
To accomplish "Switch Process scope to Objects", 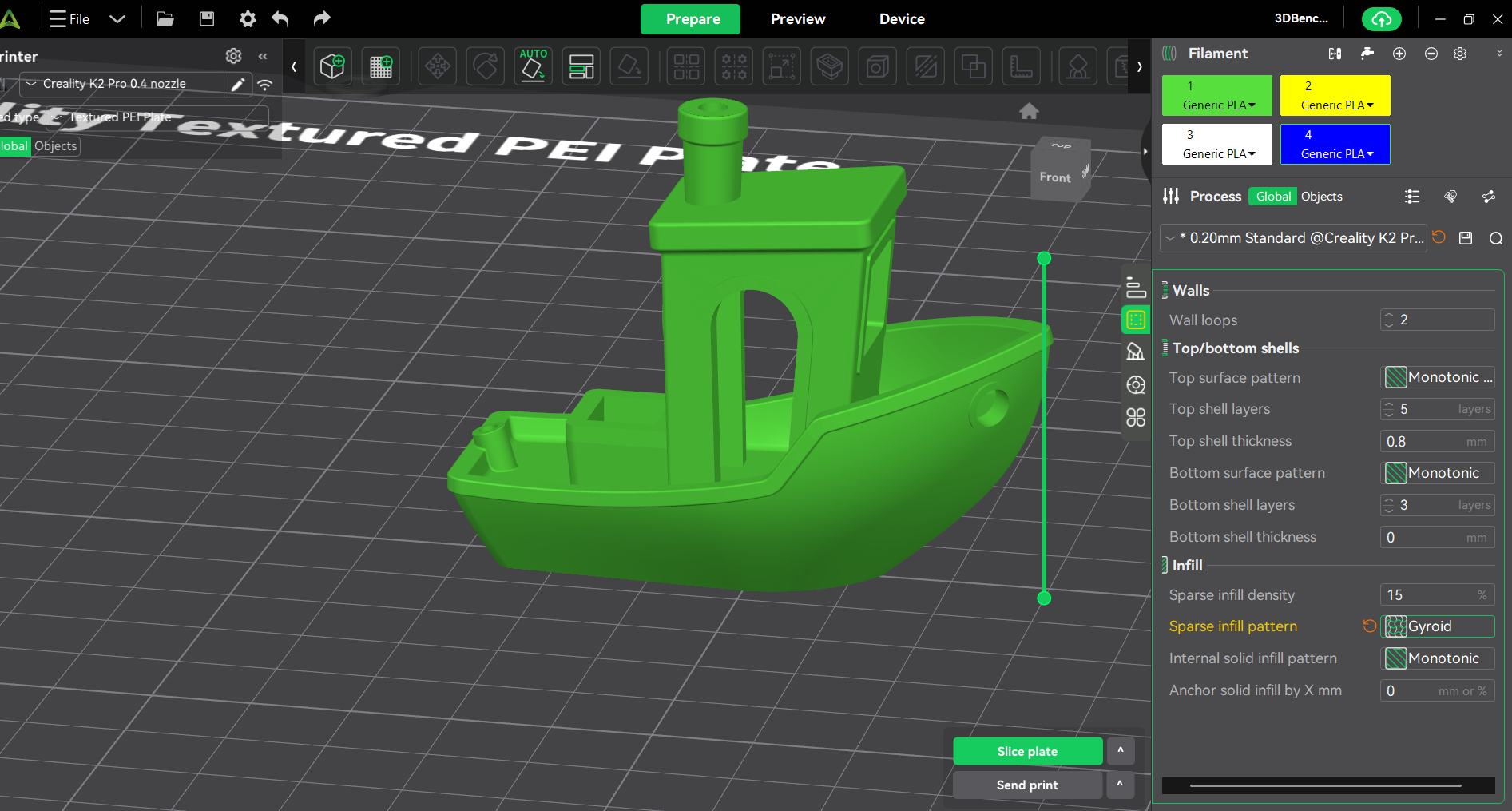I will point(1322,197).
